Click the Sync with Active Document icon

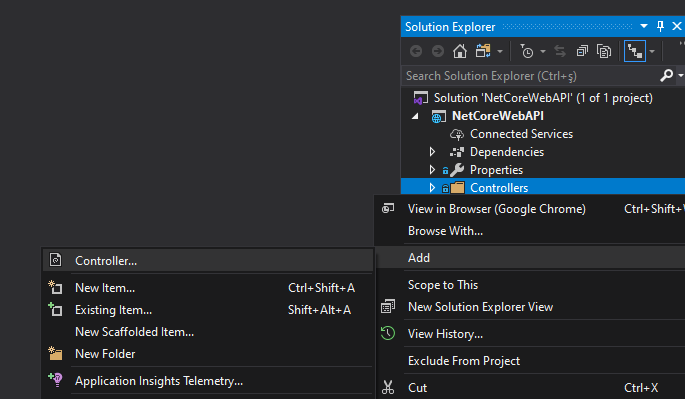[x=560, y=52]
